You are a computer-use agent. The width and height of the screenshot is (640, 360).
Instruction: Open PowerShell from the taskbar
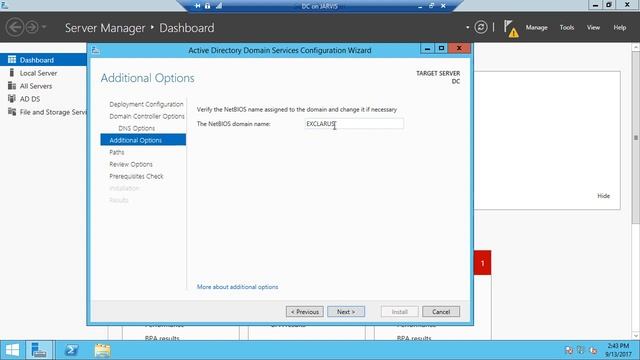click(71, 350)
